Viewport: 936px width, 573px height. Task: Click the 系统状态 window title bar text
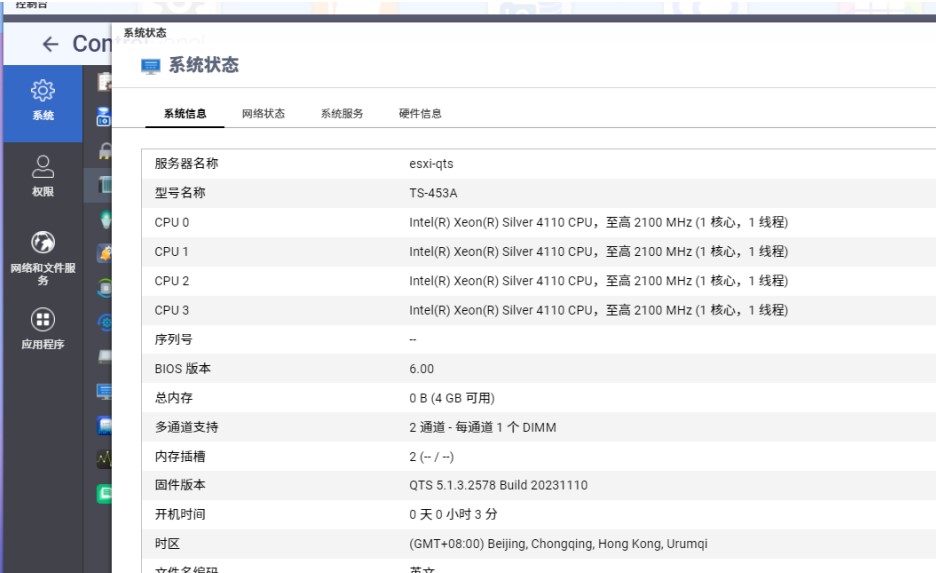pos(145,33)
